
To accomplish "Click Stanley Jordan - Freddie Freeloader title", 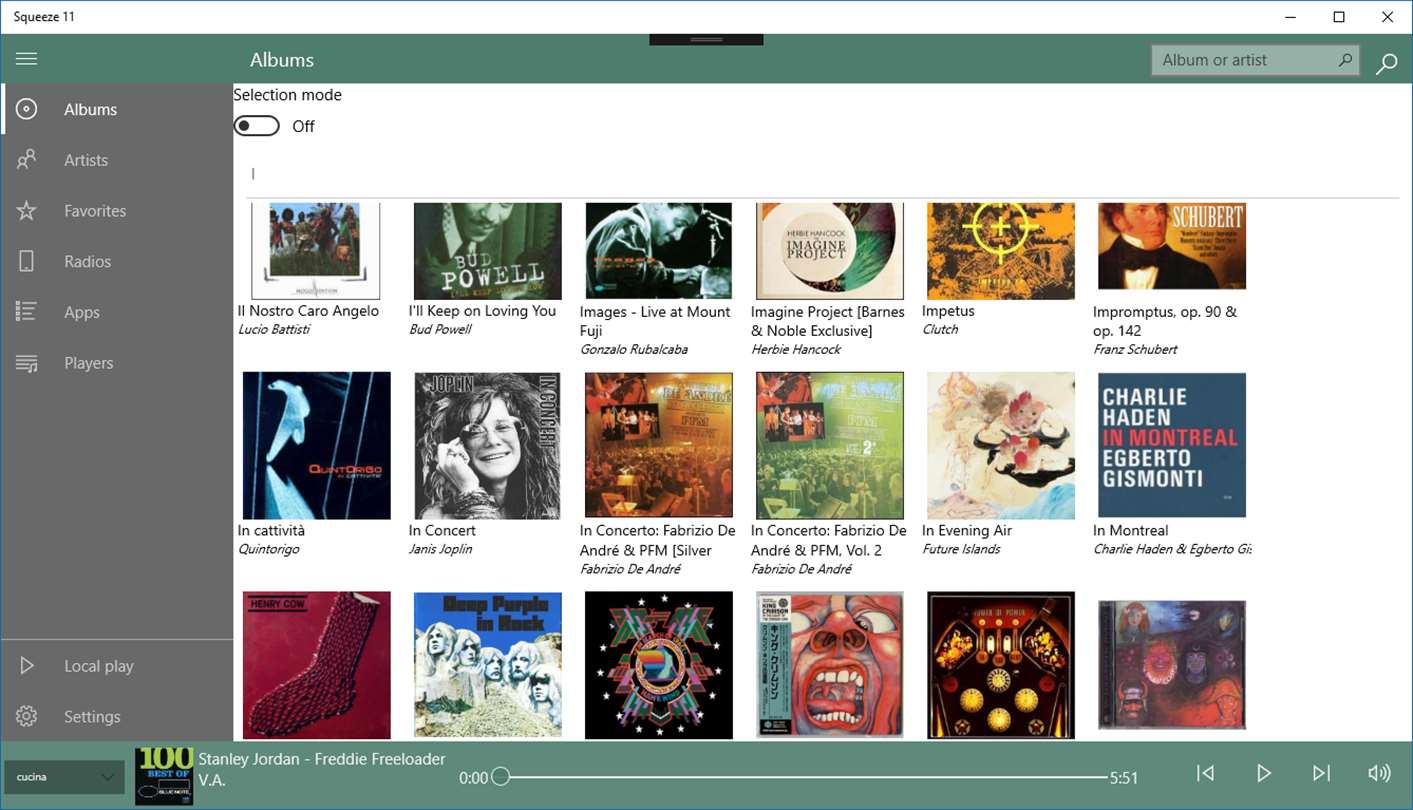I will (322, 759).
